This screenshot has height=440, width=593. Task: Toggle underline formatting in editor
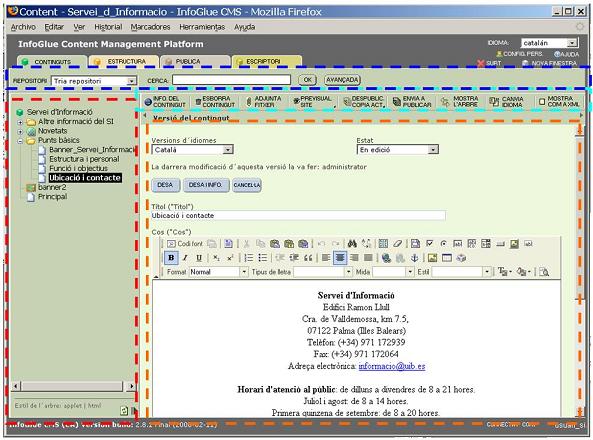[199, 258]
